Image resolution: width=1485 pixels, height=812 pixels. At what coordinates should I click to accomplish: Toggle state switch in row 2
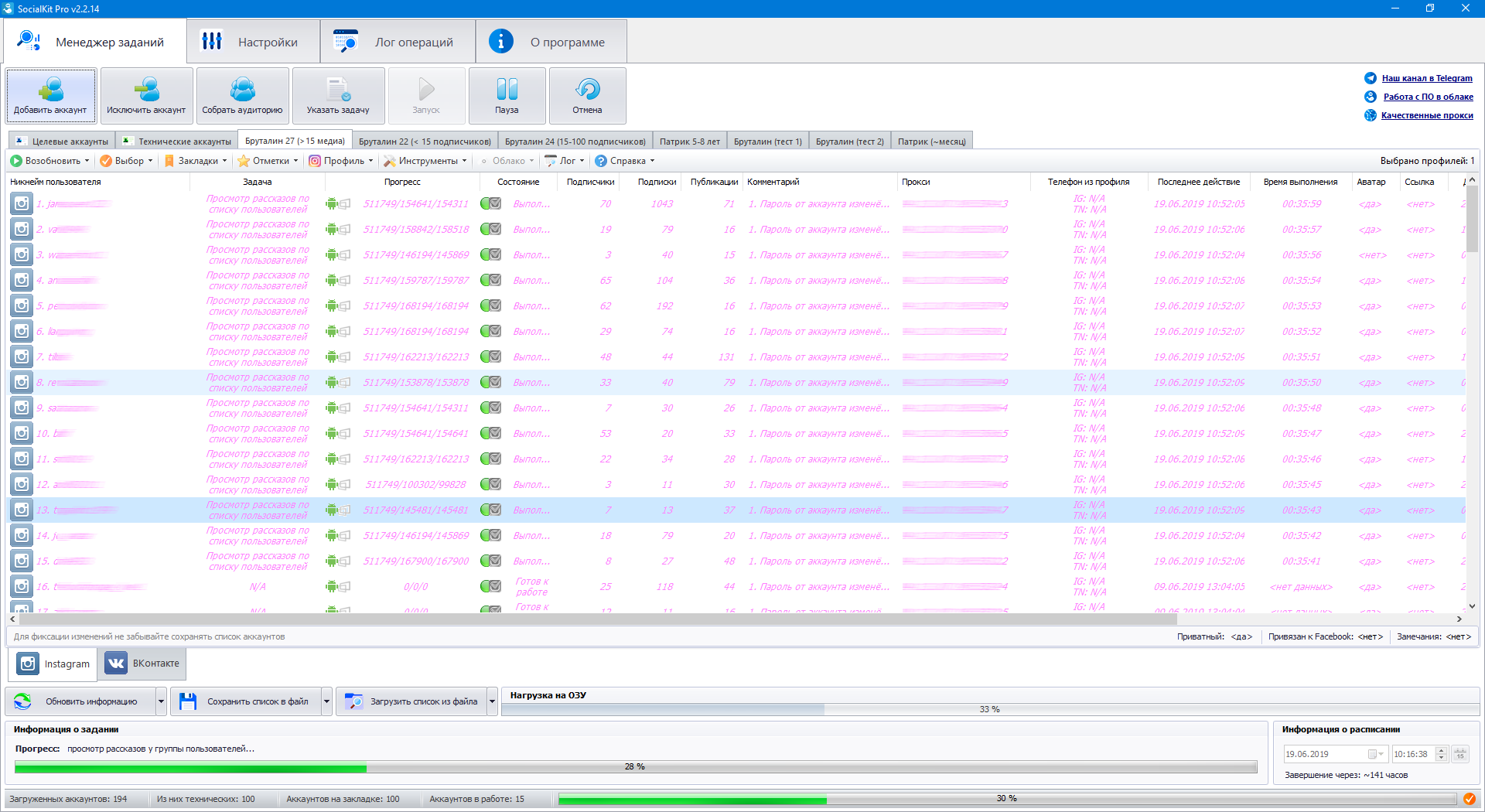click(490, 229)
